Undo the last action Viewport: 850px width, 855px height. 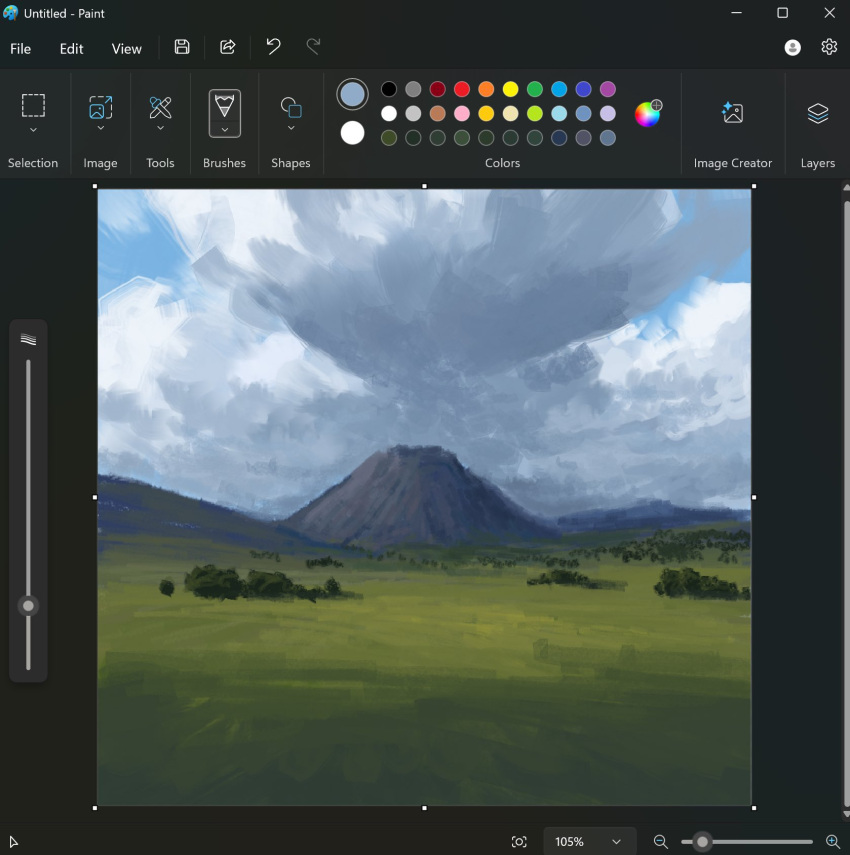click(272, 47)
